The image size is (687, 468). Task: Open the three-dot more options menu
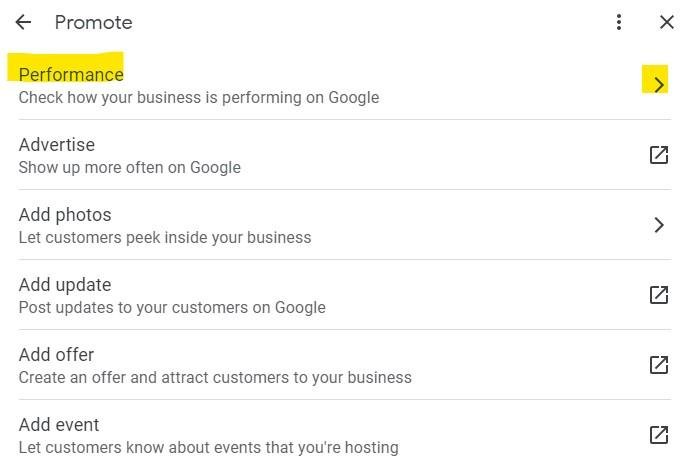(x=619, y=22)
